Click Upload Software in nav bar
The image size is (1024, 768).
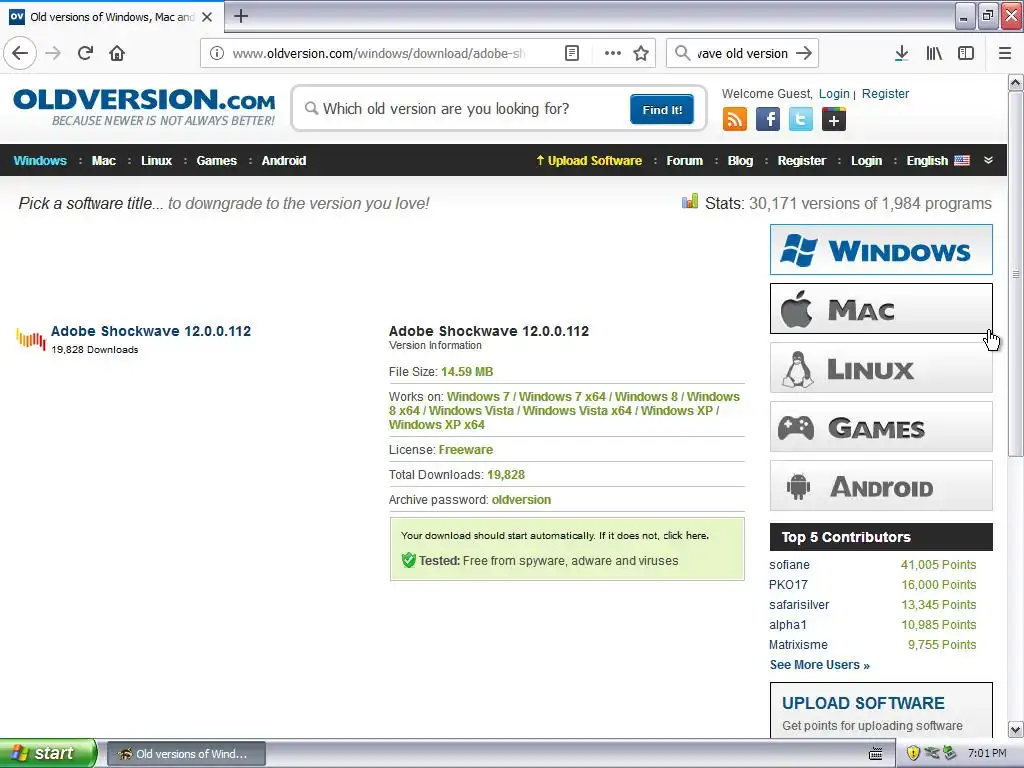589,161
